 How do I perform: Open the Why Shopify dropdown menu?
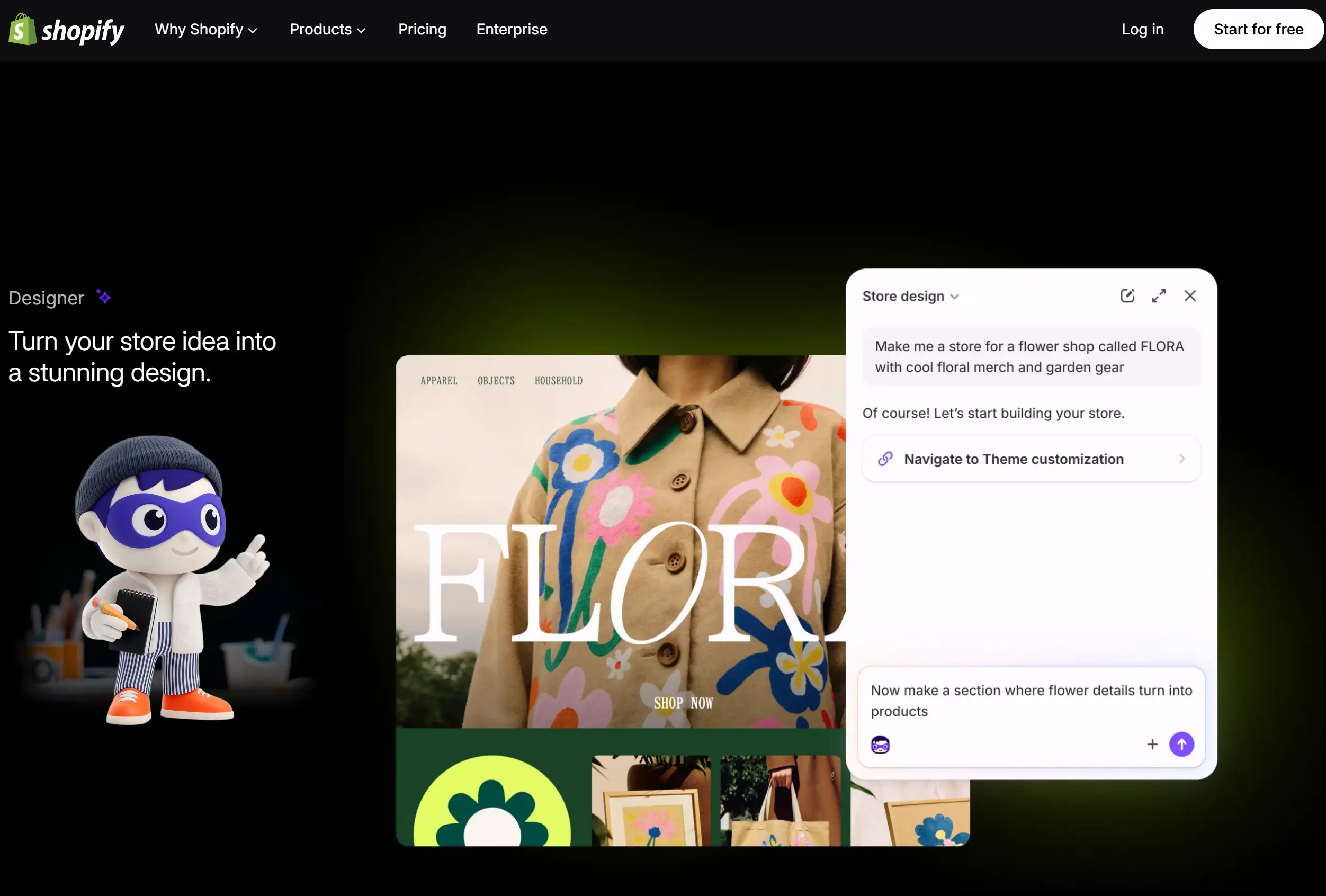pos(206,29)
